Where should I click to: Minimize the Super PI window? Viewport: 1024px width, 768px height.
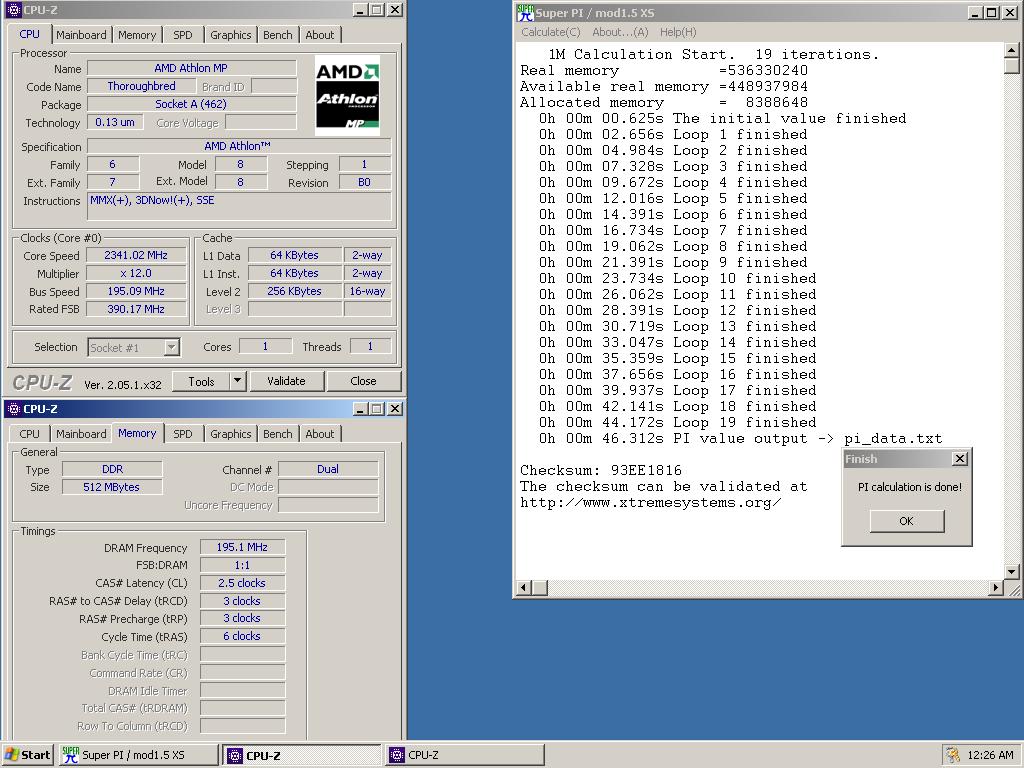(x=975, y=12)
